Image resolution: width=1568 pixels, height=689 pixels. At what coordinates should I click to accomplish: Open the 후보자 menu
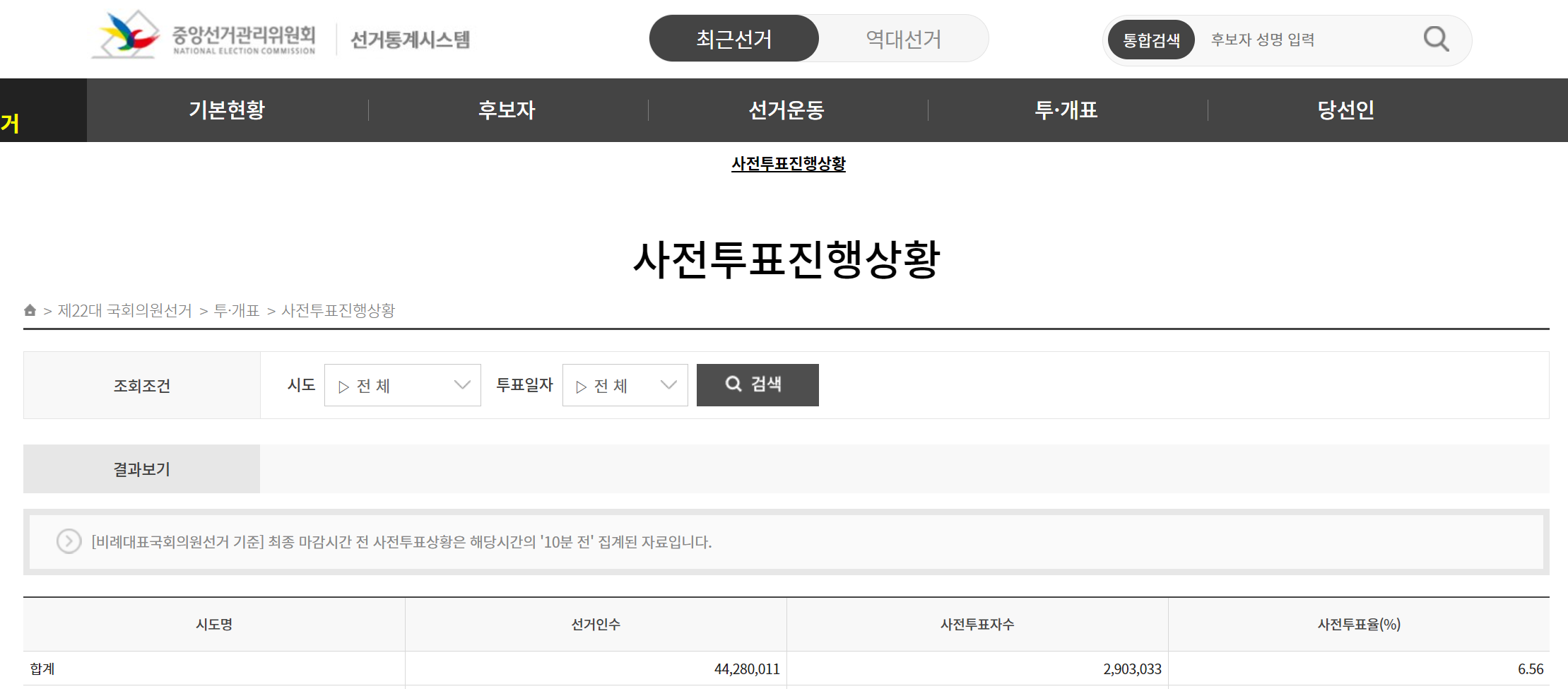click(507, 110)
